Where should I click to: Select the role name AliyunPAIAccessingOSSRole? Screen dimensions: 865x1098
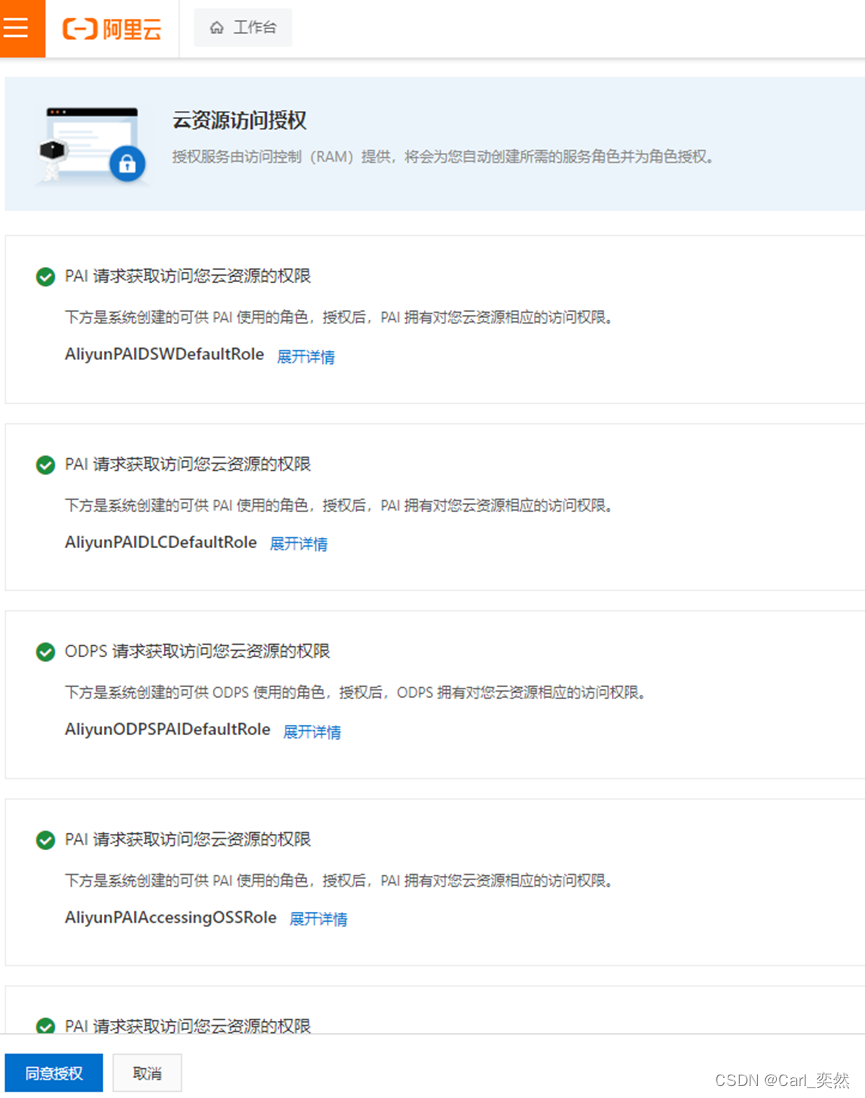coord(171,917)
